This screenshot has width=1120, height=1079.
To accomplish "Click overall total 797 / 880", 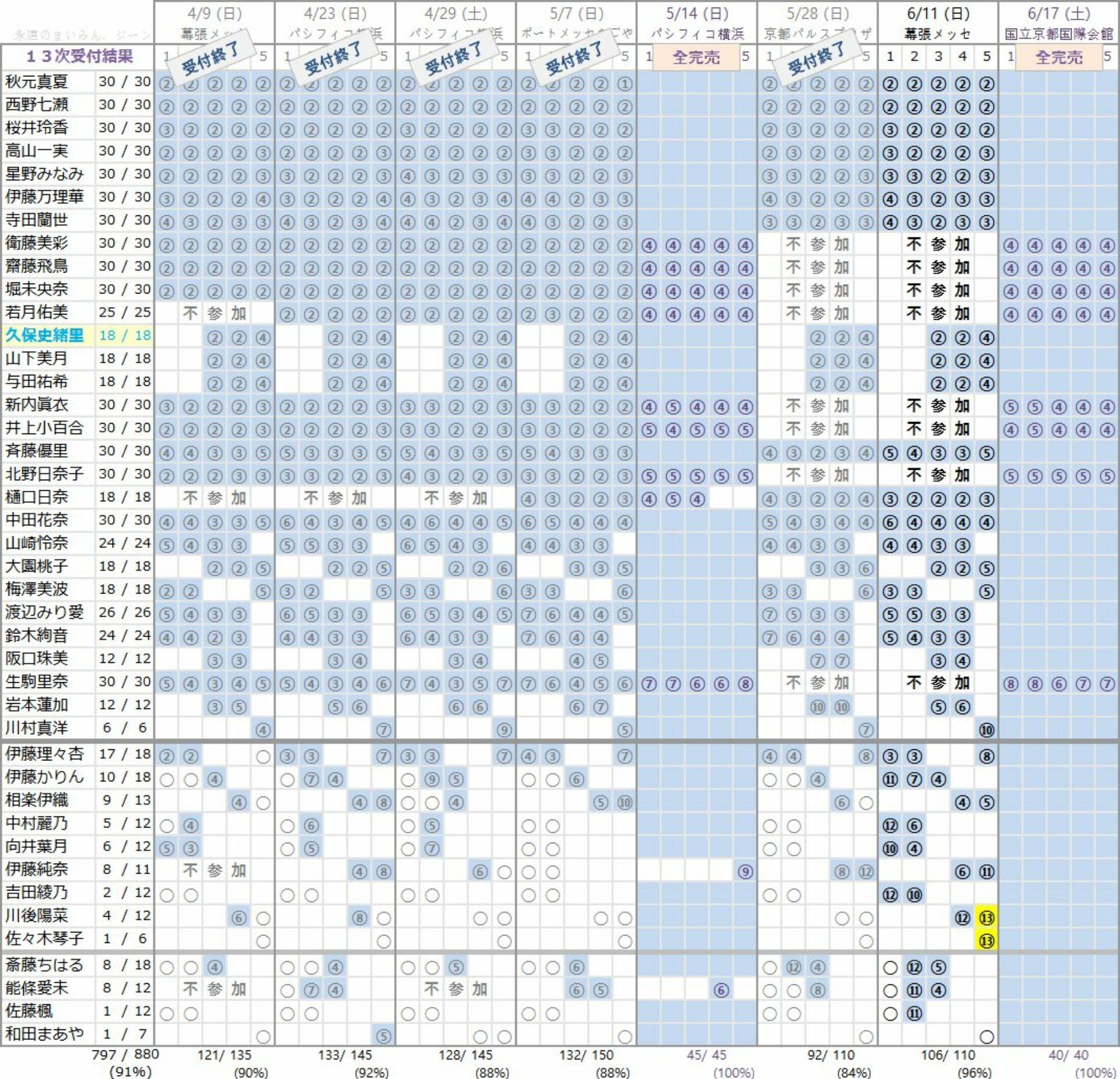I will pyautogui.click(x=125, y=1054).
